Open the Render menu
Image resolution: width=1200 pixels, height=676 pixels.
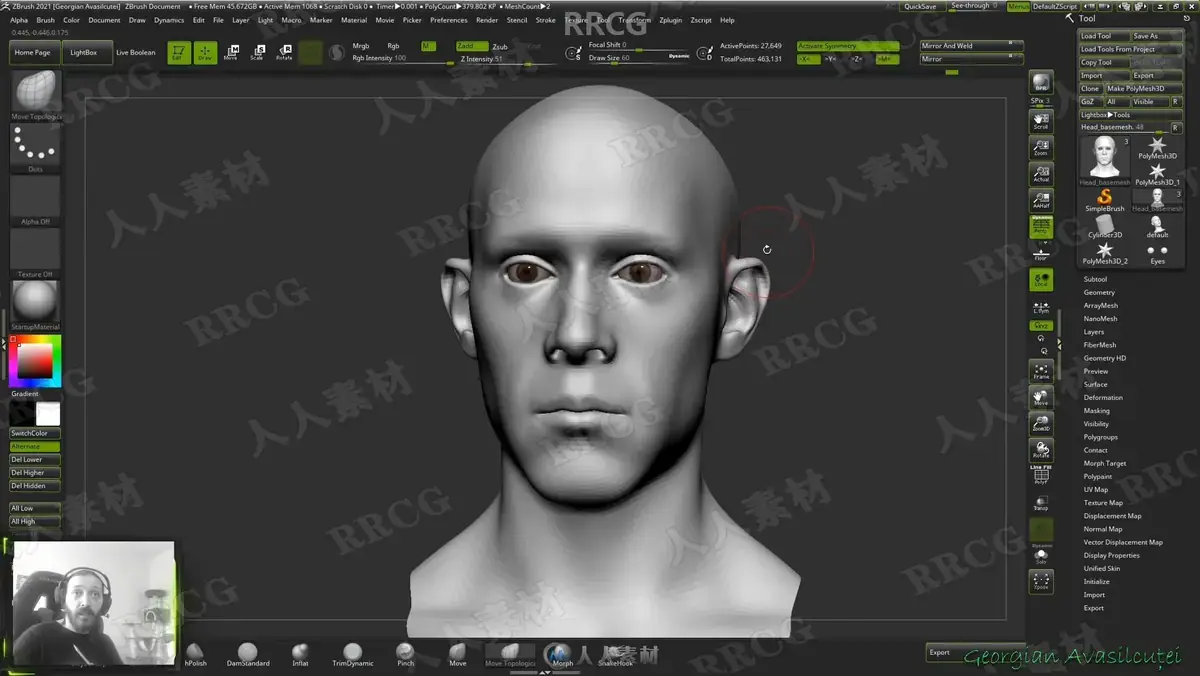pos(487,20)
